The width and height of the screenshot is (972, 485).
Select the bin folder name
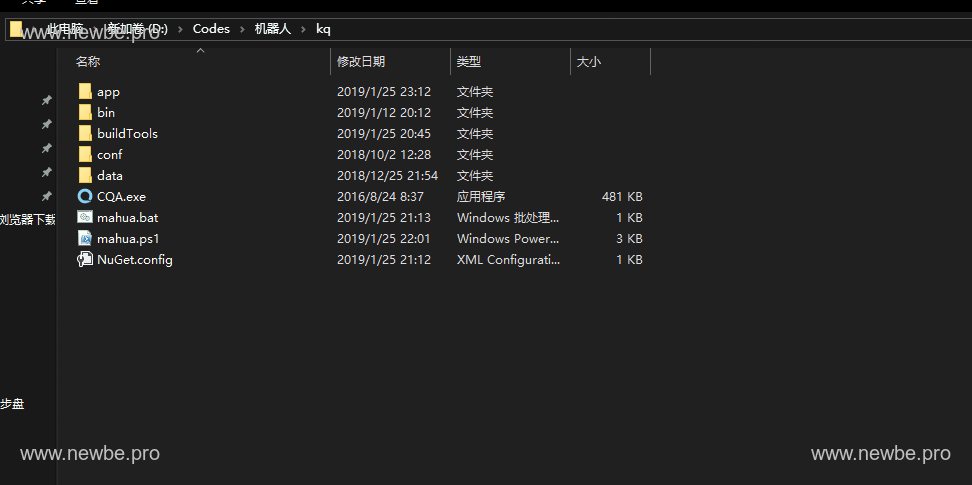pyautogui.click(x=106, y=113)
